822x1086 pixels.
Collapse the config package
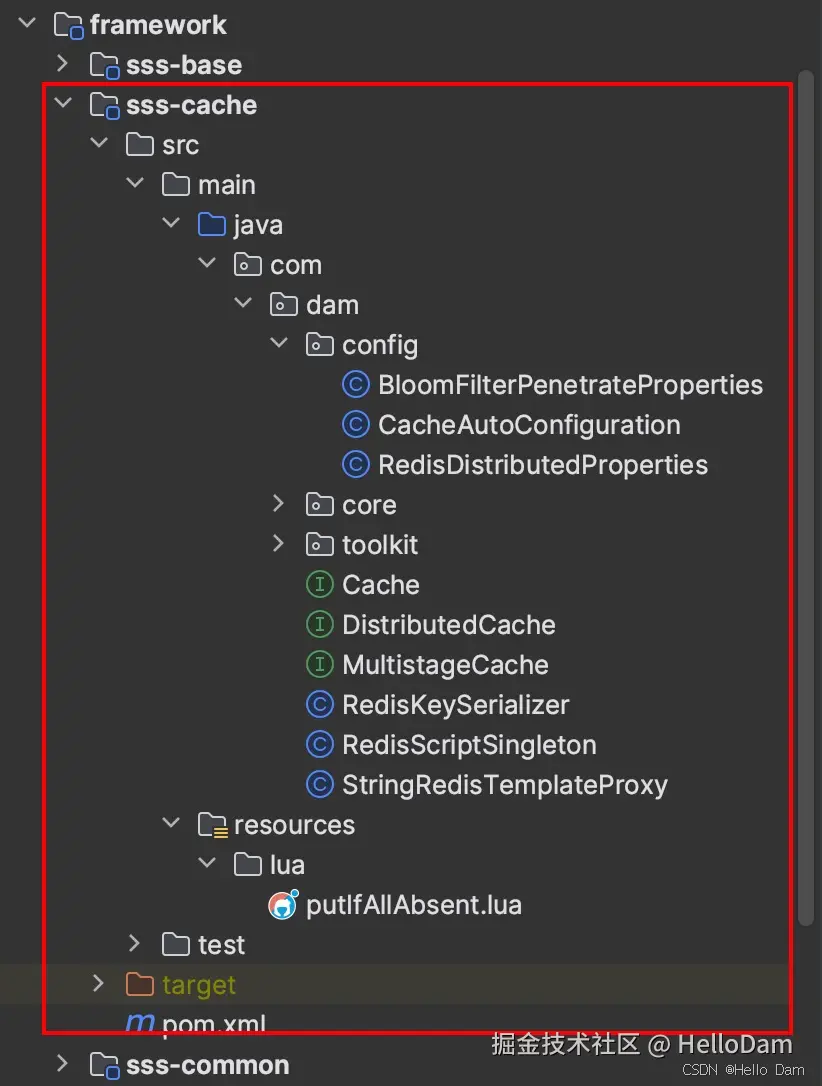click(x=278, y=343)
